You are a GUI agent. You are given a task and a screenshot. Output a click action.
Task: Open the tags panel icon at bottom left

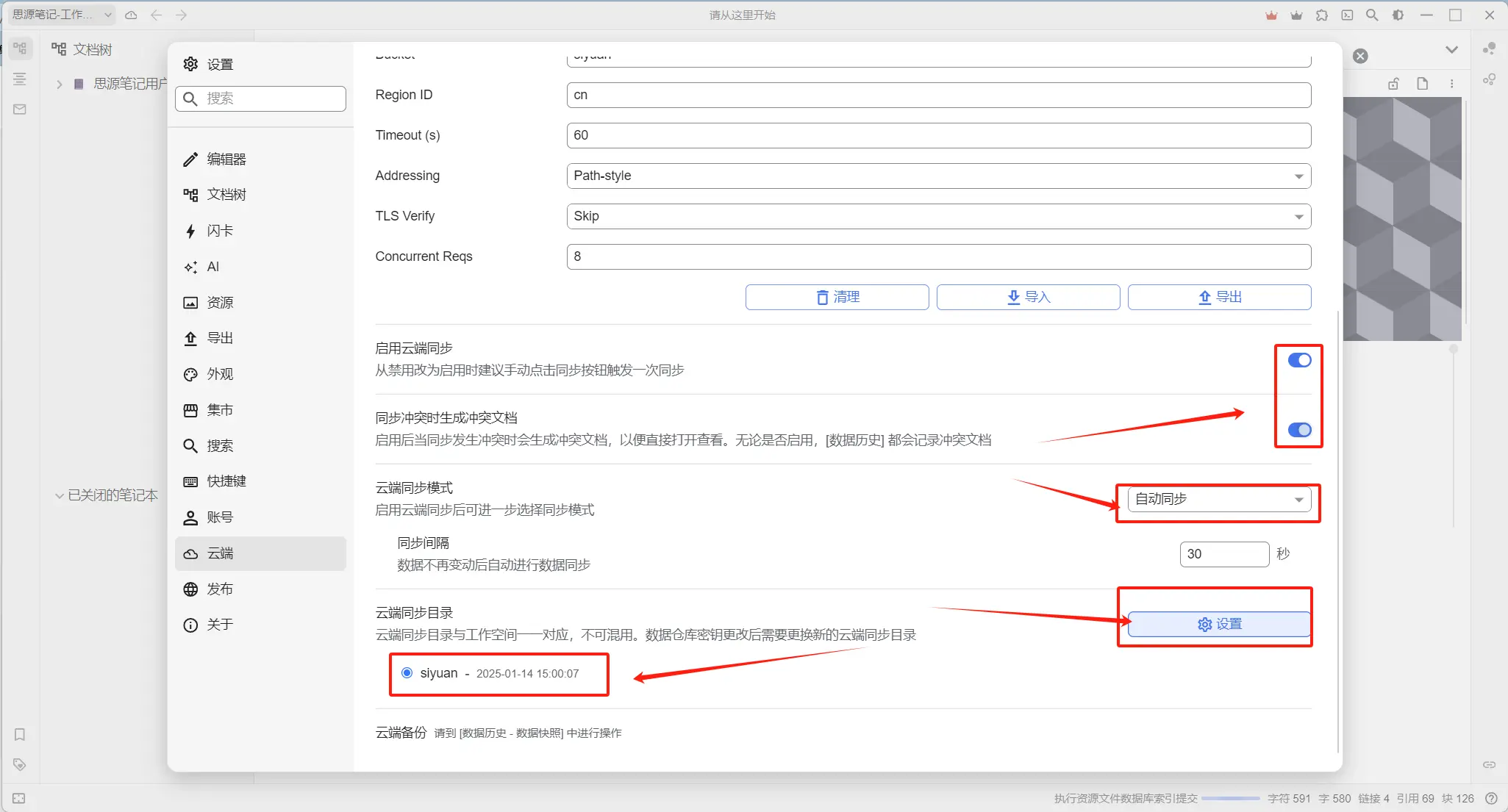[x=20, y=765]
